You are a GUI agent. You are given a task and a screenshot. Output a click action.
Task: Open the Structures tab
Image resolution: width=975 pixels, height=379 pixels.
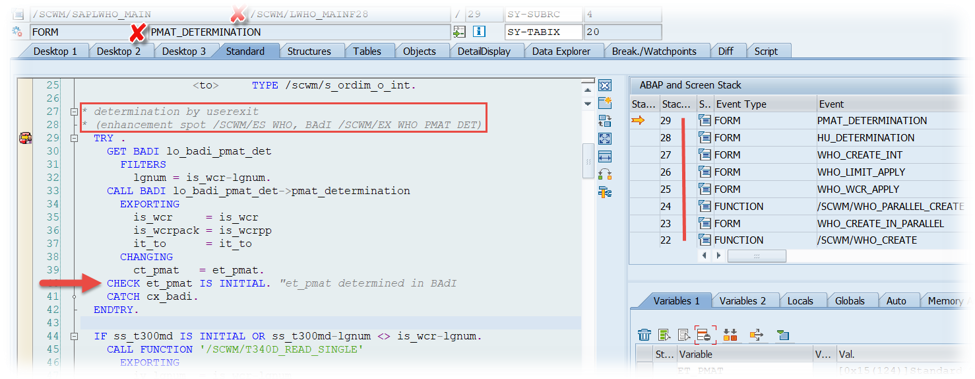tap(309, 52)
